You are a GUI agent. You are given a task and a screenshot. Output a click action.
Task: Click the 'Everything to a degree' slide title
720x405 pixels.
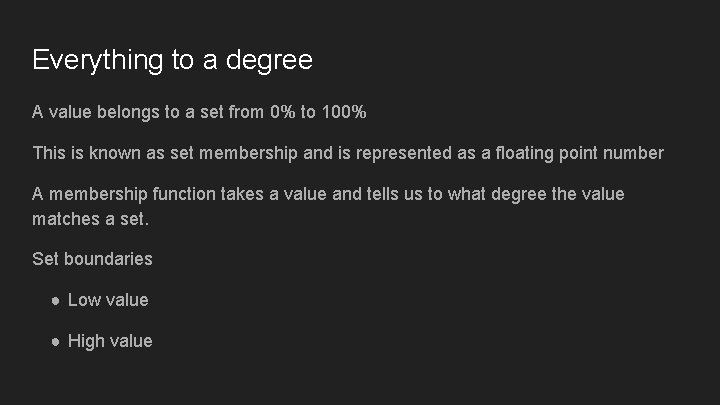pos(172,60)
